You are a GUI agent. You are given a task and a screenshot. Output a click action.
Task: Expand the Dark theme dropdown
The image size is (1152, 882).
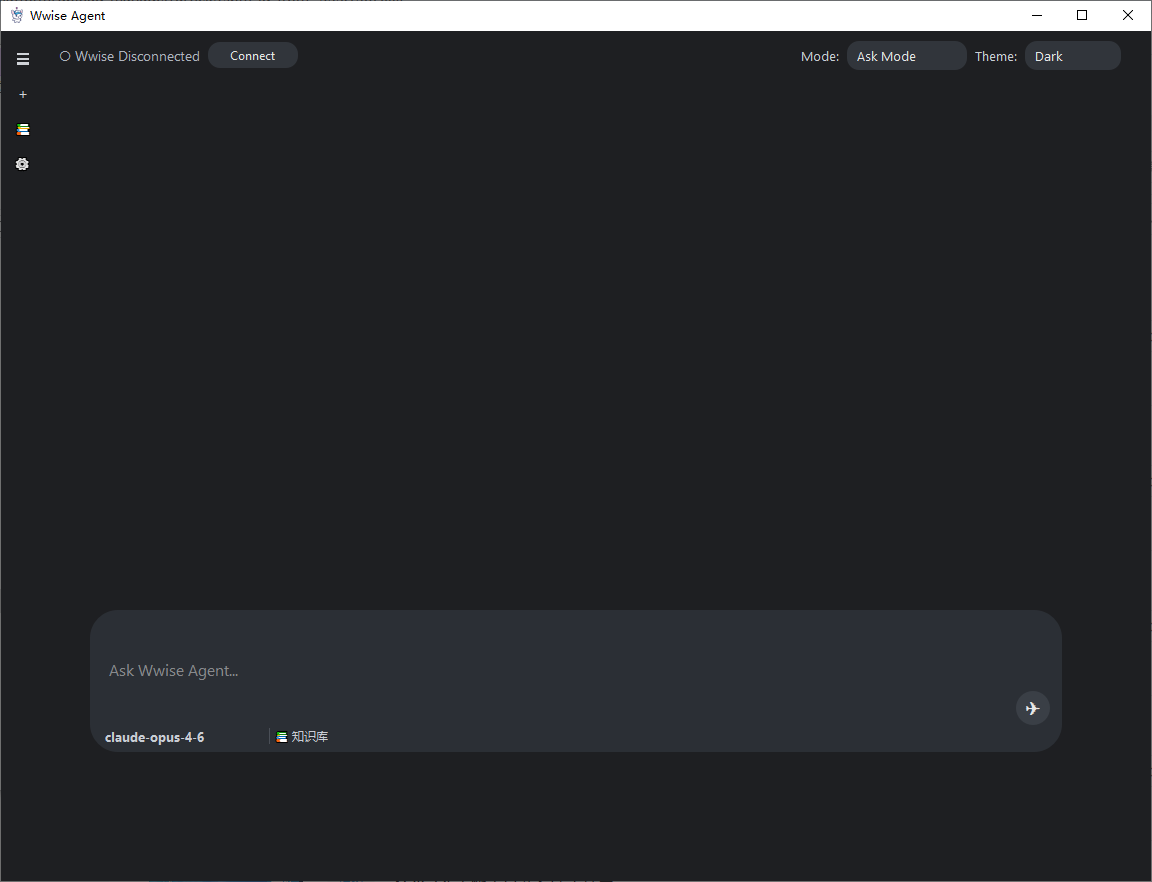tap(1072, 56)
